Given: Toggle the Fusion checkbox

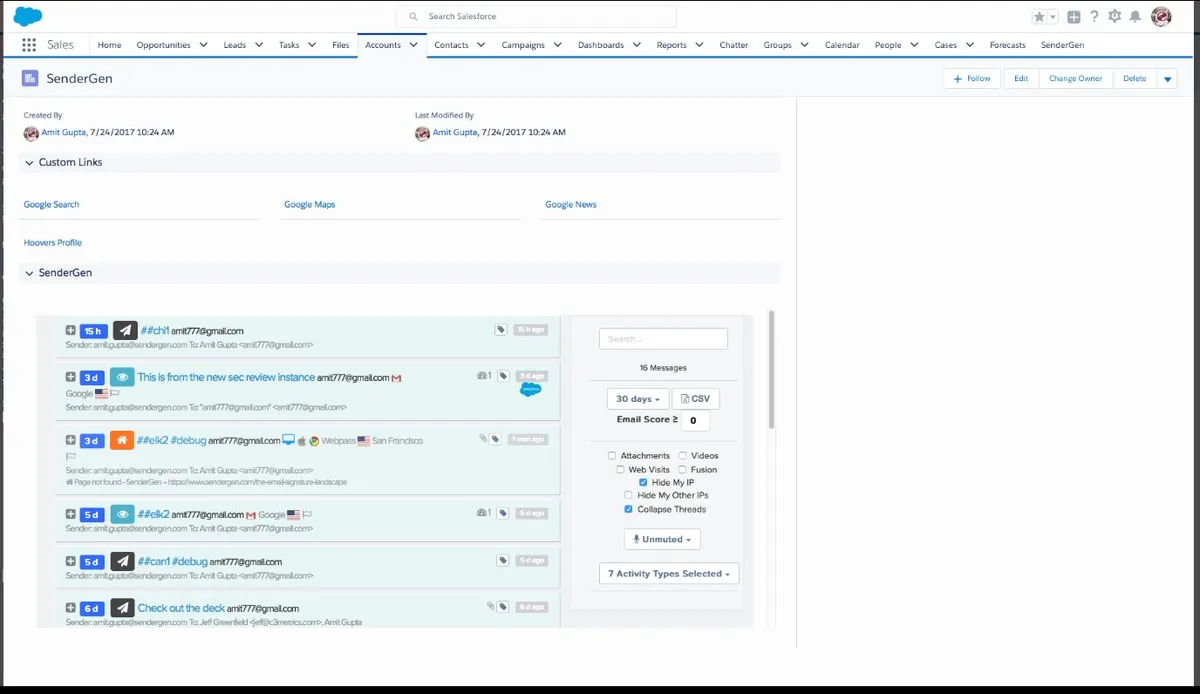Looking at the screenshot, I should pos(683,469).
